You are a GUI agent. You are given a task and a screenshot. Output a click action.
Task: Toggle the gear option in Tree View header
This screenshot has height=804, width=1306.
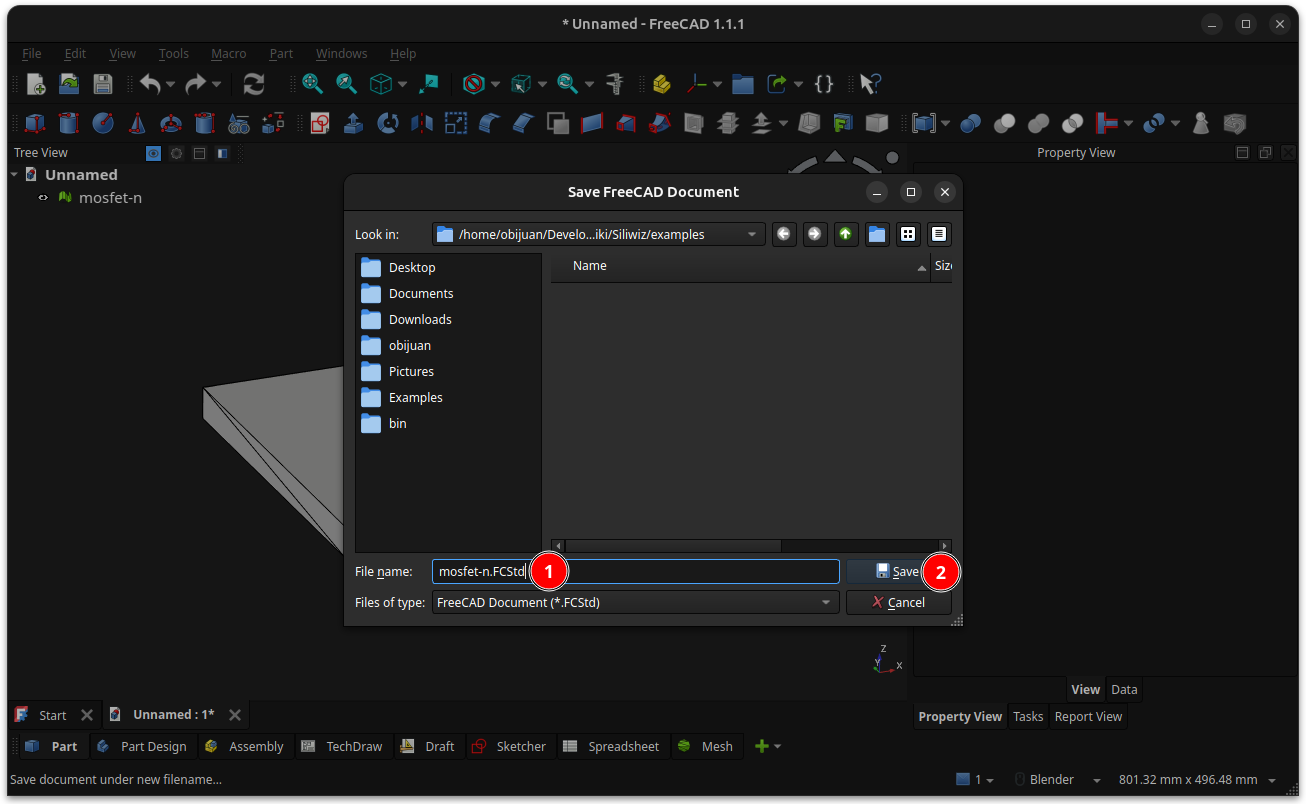[176, 153]
